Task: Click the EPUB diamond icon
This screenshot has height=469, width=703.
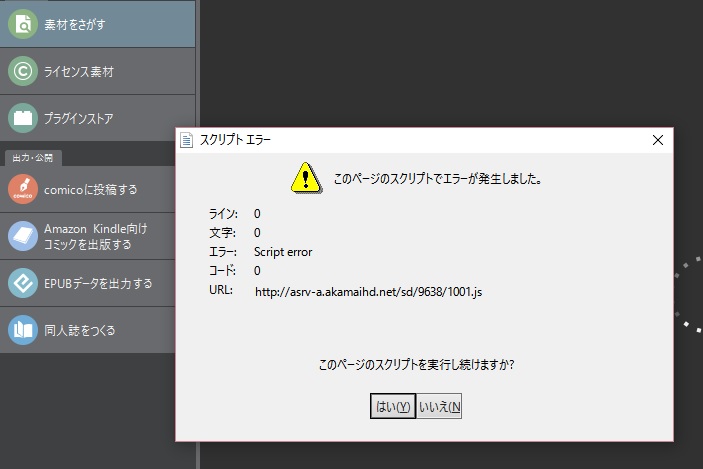Action: point(23,283)
